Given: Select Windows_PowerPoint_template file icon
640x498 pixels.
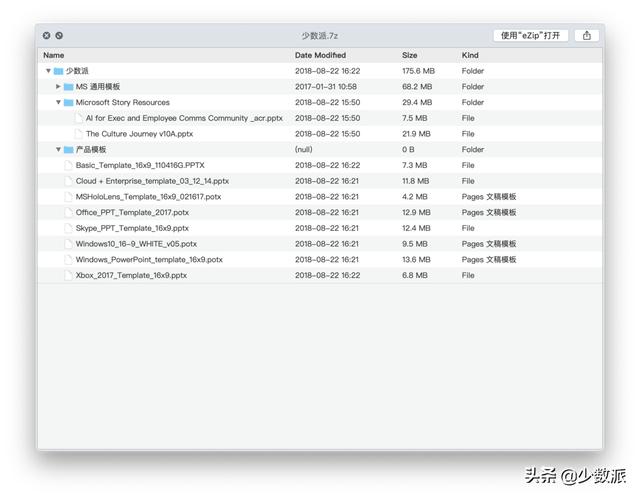Looking at the screenshot, I should [69, 260].
